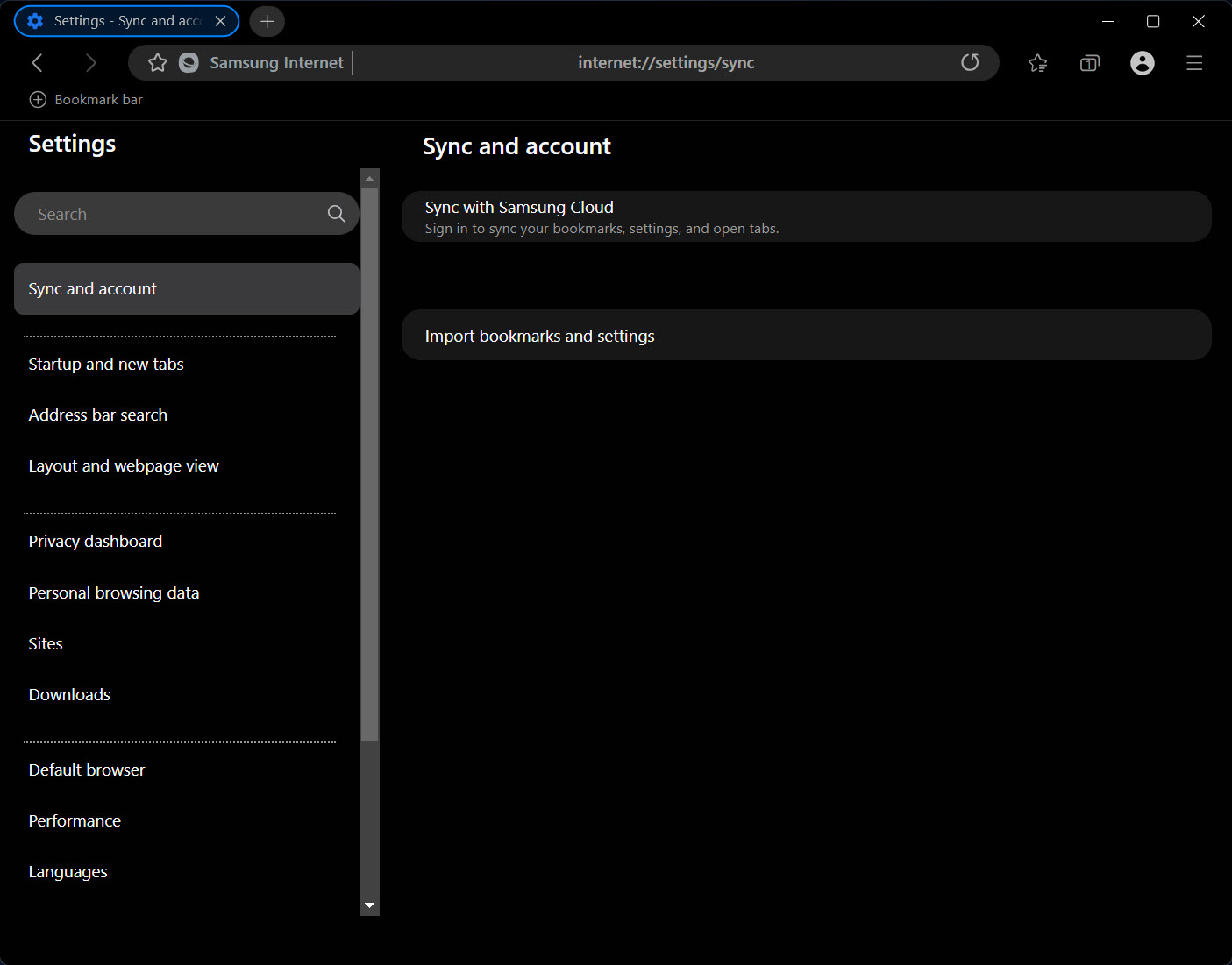Screen dimensions: 1232x965
Task: Open the account profile icon
Action: [1142, 63]
